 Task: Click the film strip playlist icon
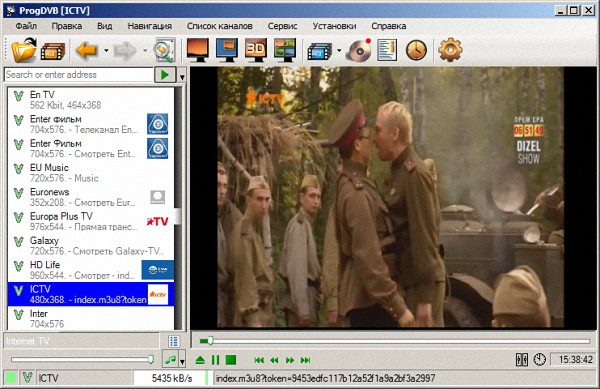(52, 51)
